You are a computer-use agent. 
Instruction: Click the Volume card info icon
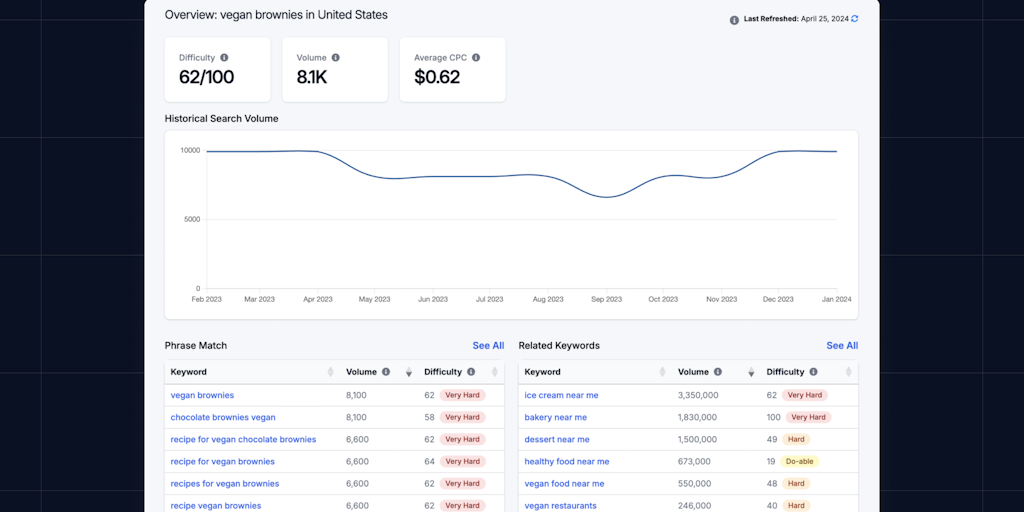(335, 58)
